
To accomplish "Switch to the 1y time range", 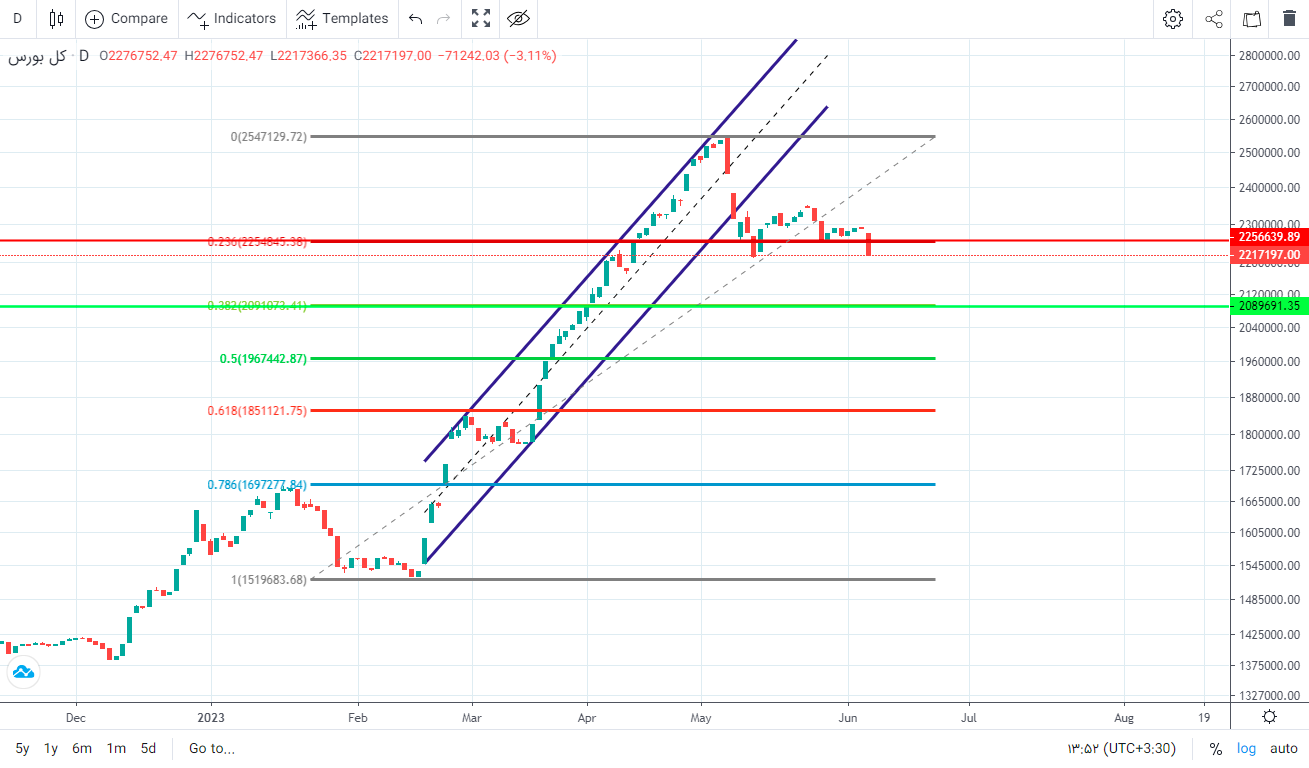I will [51, 748].
